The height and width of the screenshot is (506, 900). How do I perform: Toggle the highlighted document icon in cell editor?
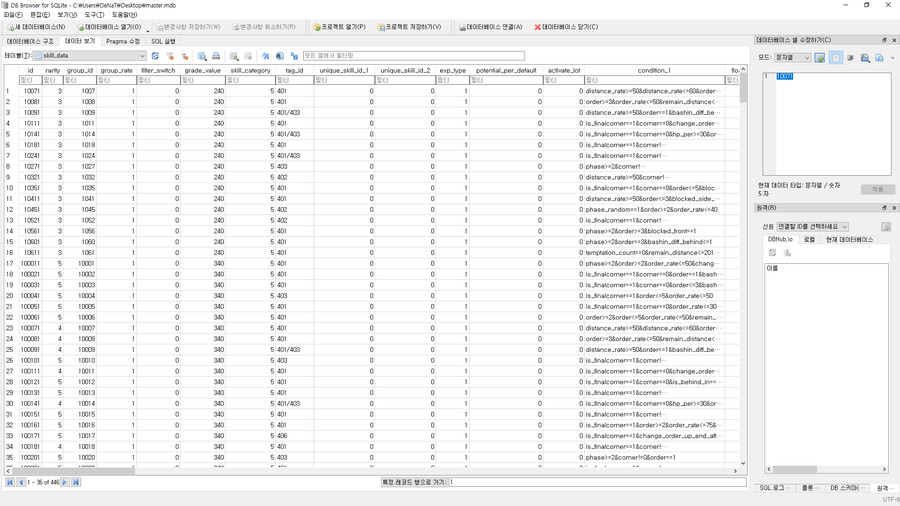(836, 57)
